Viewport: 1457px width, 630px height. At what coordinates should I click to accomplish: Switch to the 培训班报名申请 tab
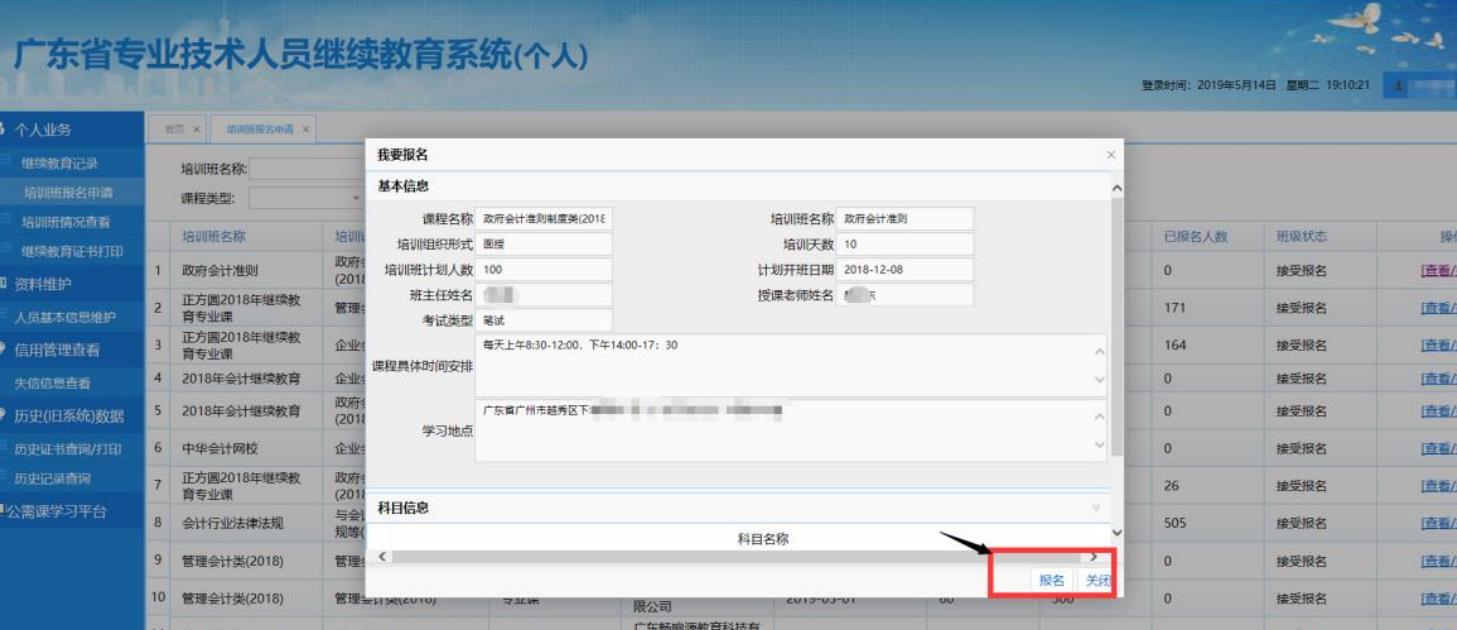coord(260,129)
